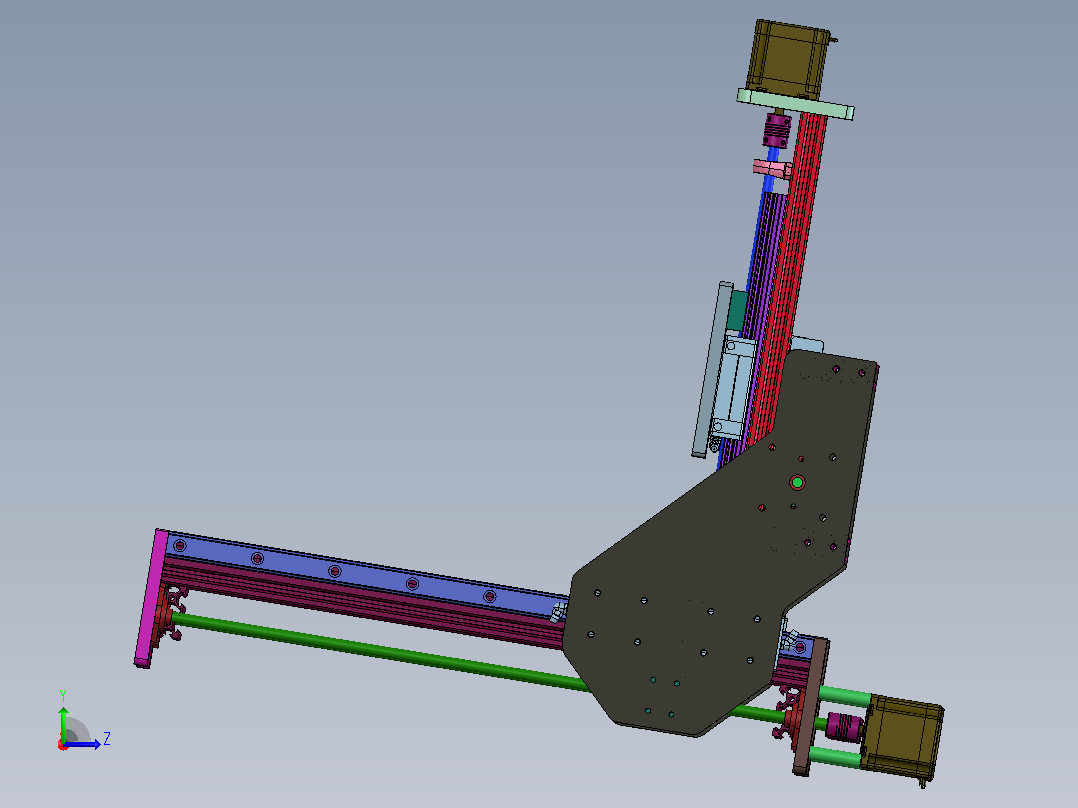
Task: Select the magenta coupling beside bottom motor
Action: pyautogui.click(x=844, y=728)
